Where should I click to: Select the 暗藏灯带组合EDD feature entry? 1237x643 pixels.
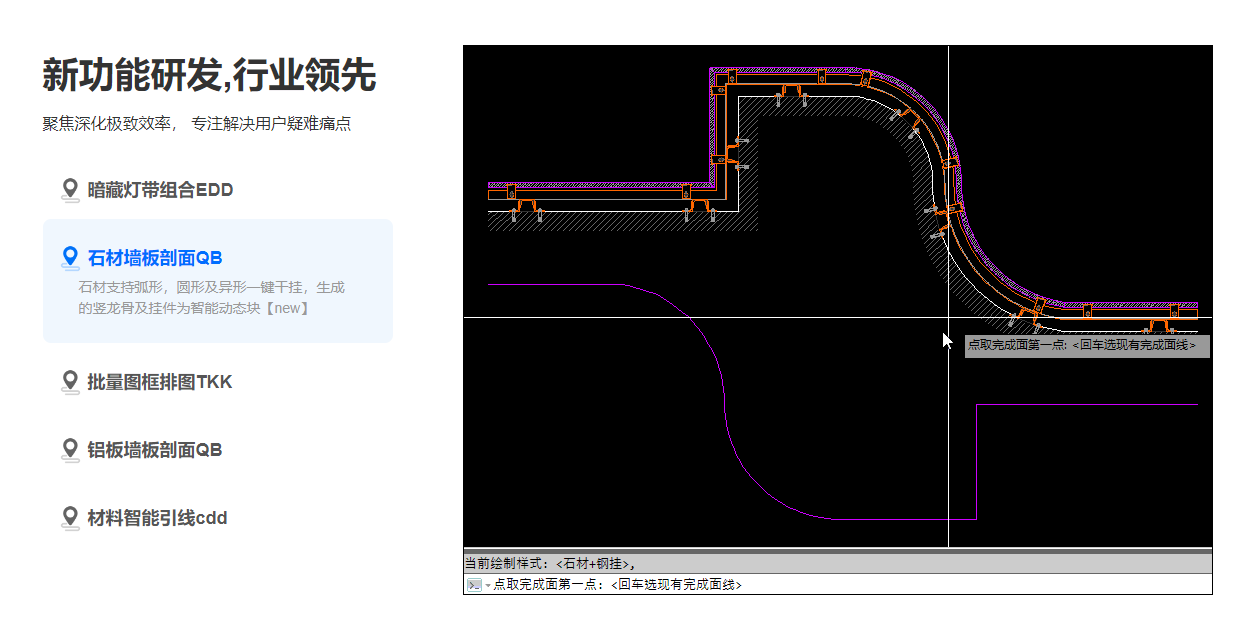coord(159,189)
